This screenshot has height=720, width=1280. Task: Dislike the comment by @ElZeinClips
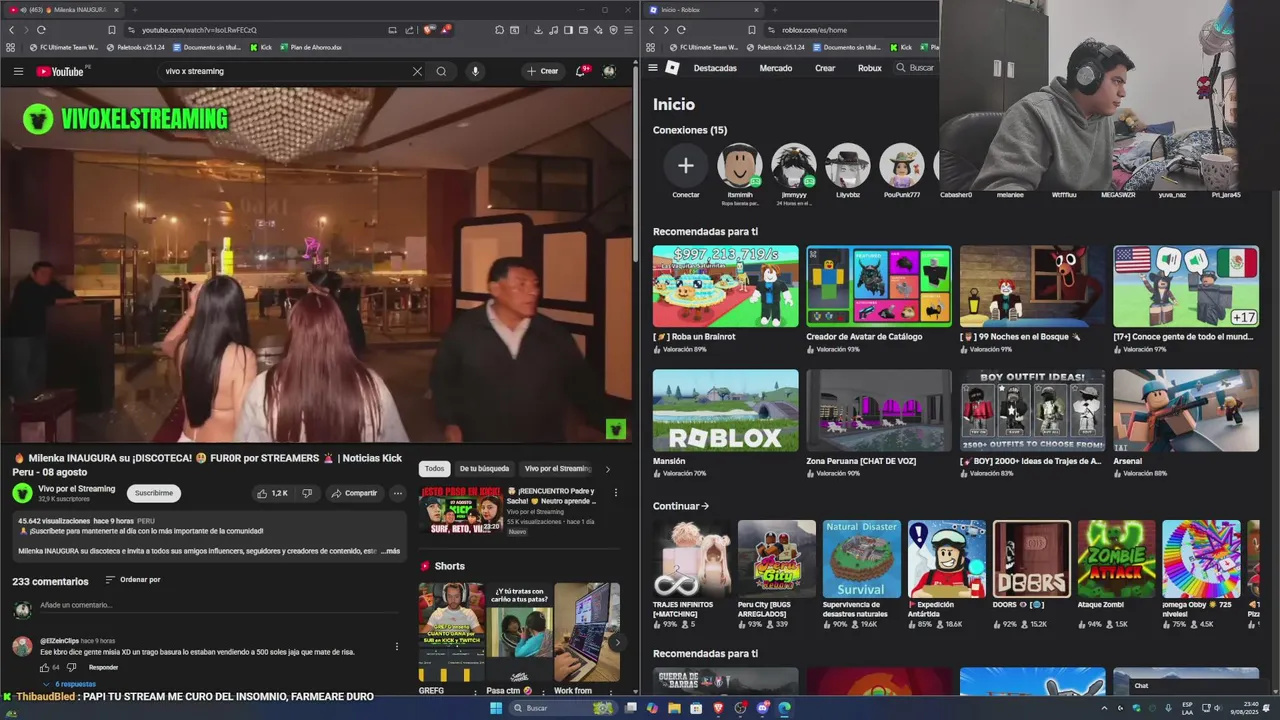click(x=71, y=667)
